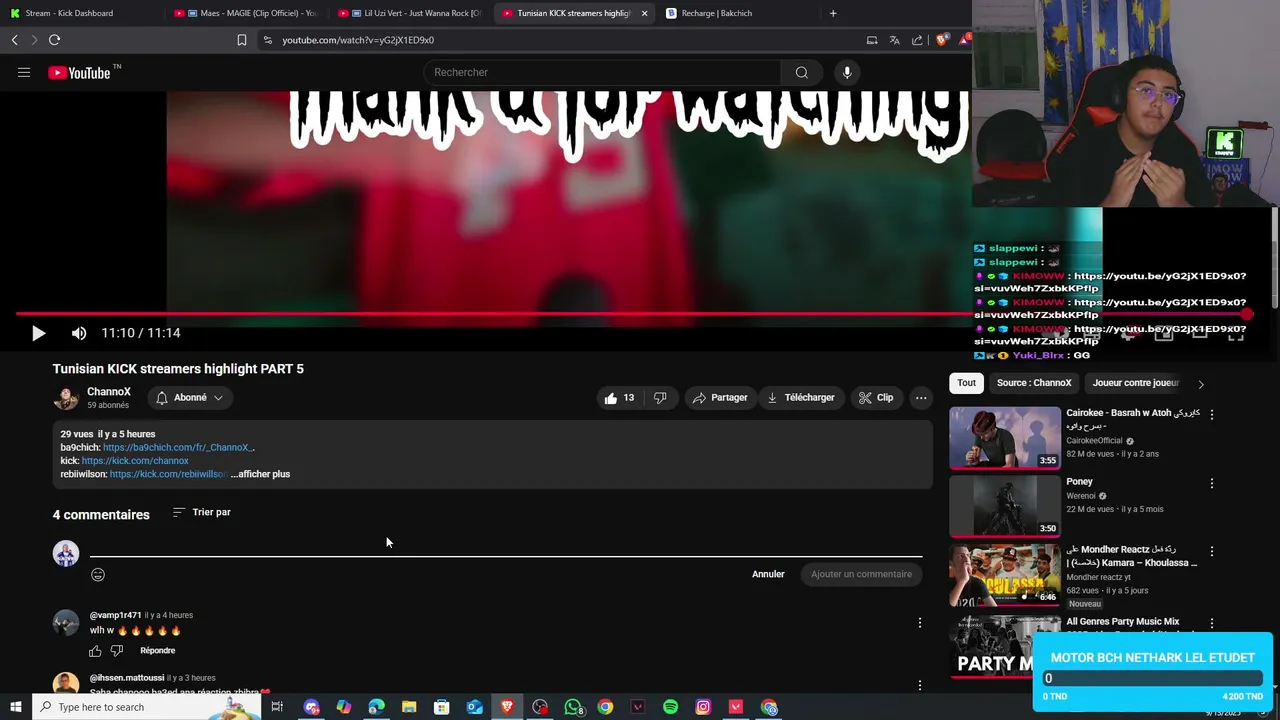Click Ajouter un commentaire button
This screenshot has height=720, width=1280.
click(861, 574)
